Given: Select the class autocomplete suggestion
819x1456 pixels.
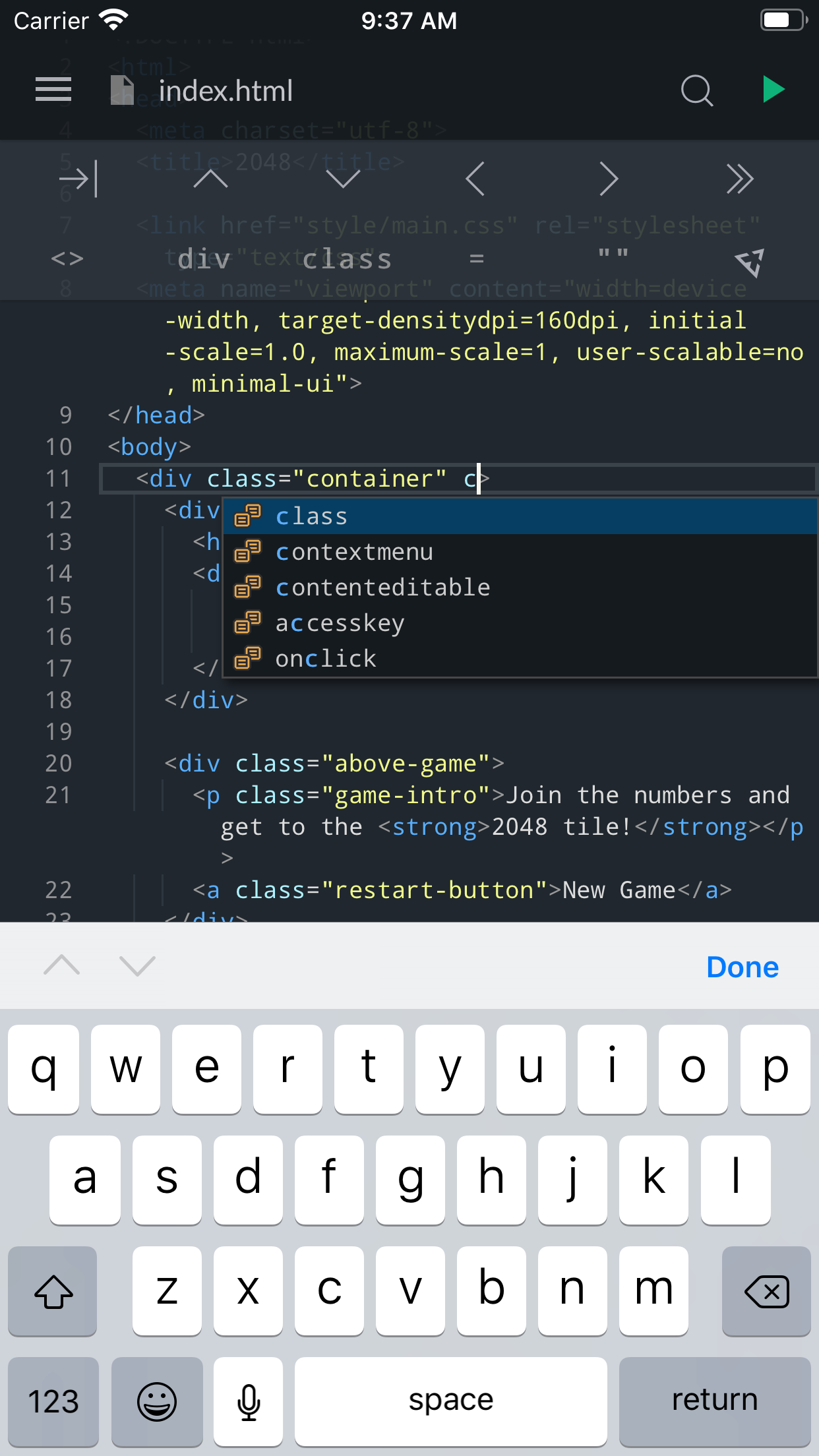Looking at the screenshot, I should pos(520,516).
